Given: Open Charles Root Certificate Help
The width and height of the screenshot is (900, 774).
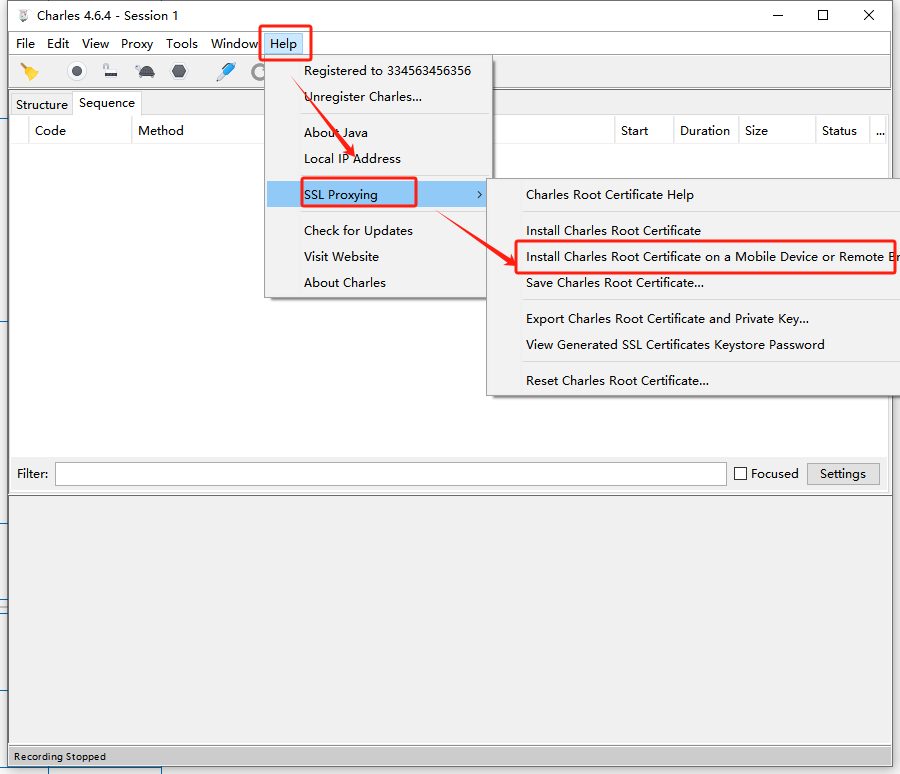Looking at the screenshot, I should [x=610, y=195].
